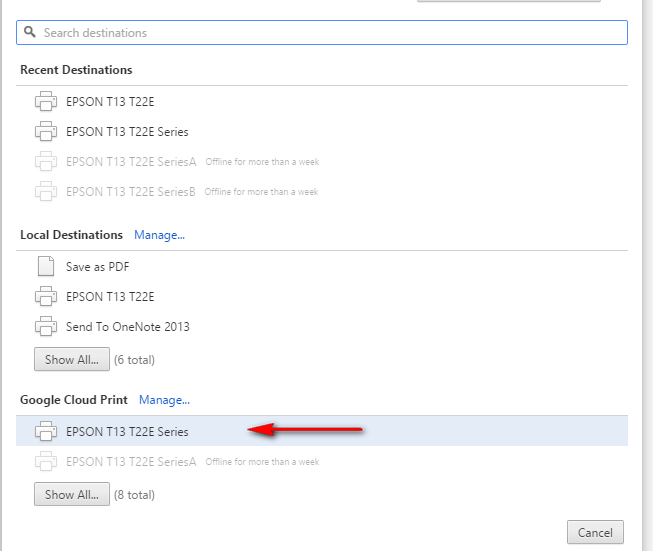The image size is (653, 551).
Task: Click the Send To OneNote 2013 printer icon
Action: [45, 326]
